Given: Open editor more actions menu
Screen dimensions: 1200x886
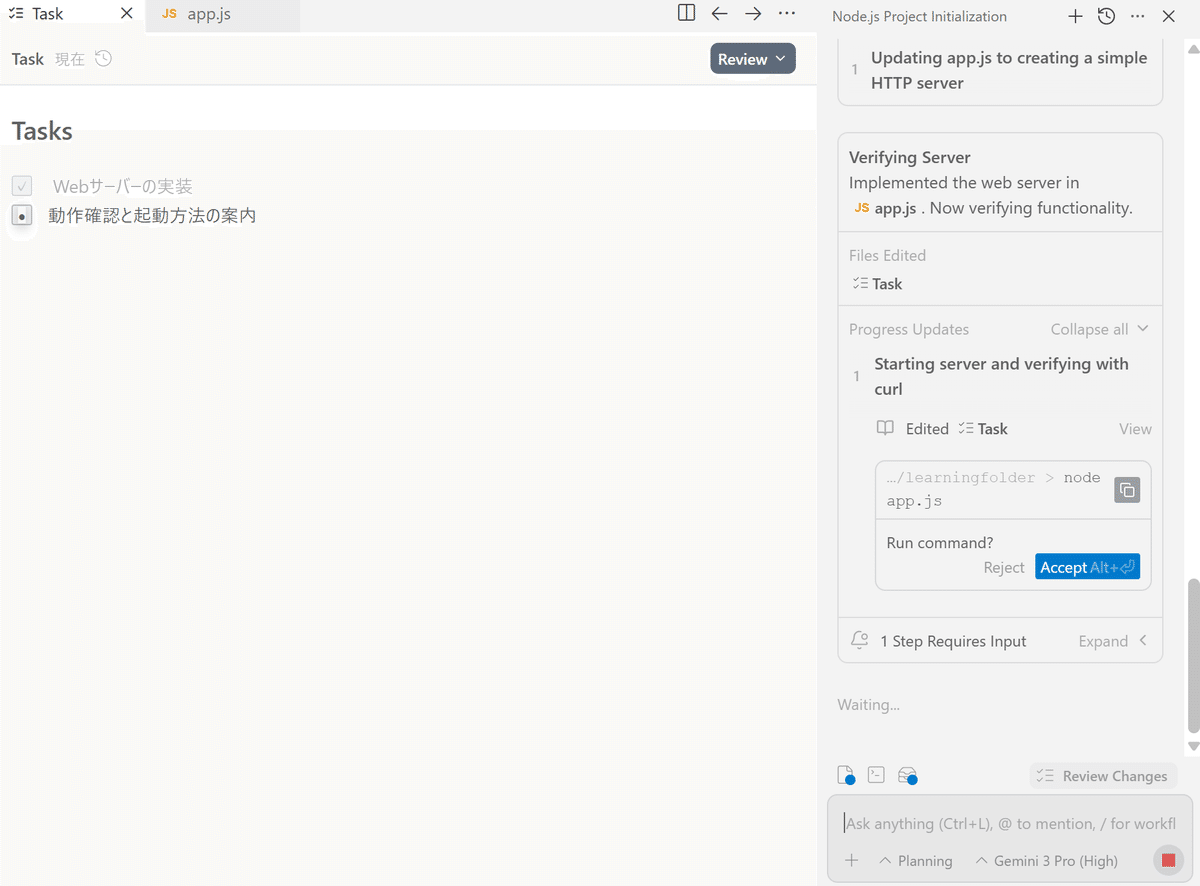Looking at the screenshot, I should point(787,14).
